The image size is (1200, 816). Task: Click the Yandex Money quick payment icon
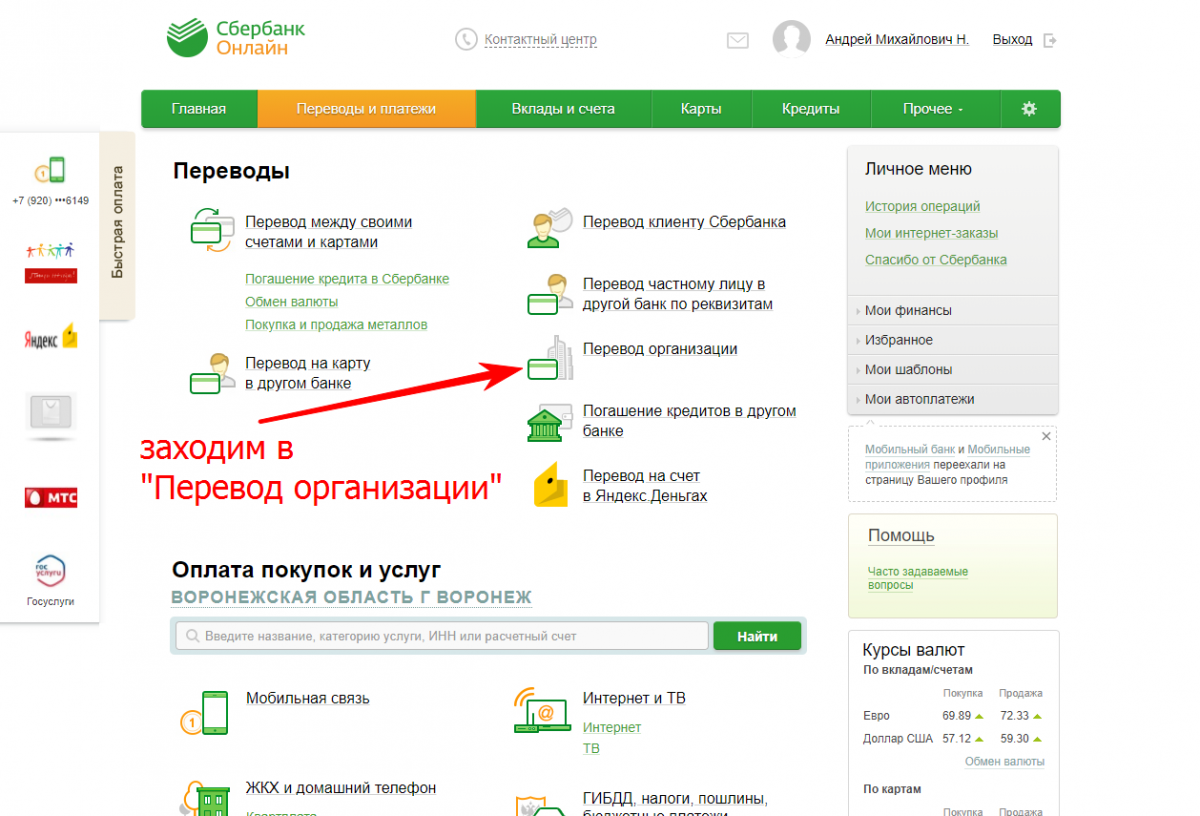pos(51,337)
